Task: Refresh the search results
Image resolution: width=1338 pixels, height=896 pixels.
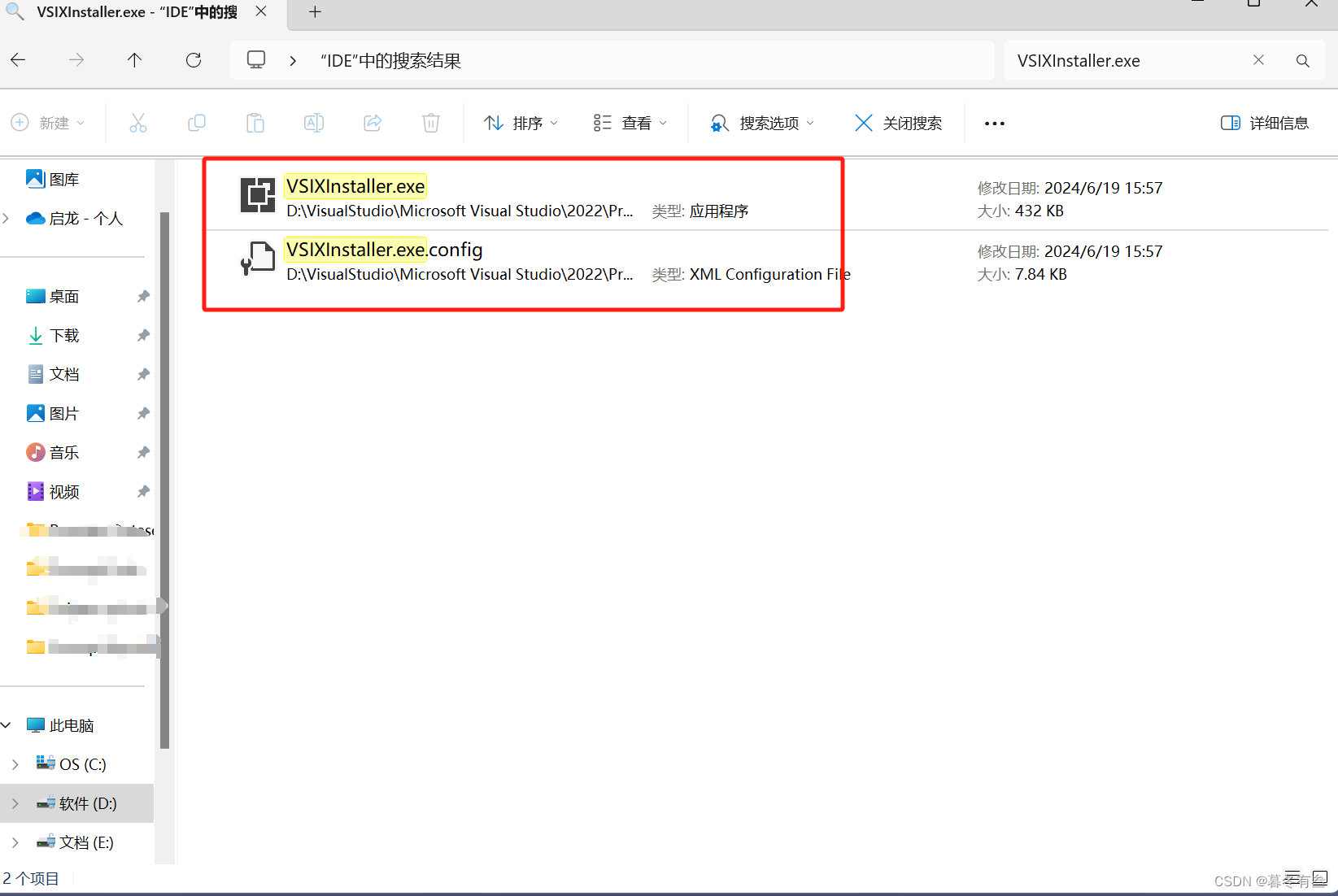Action: click(194, 60)
